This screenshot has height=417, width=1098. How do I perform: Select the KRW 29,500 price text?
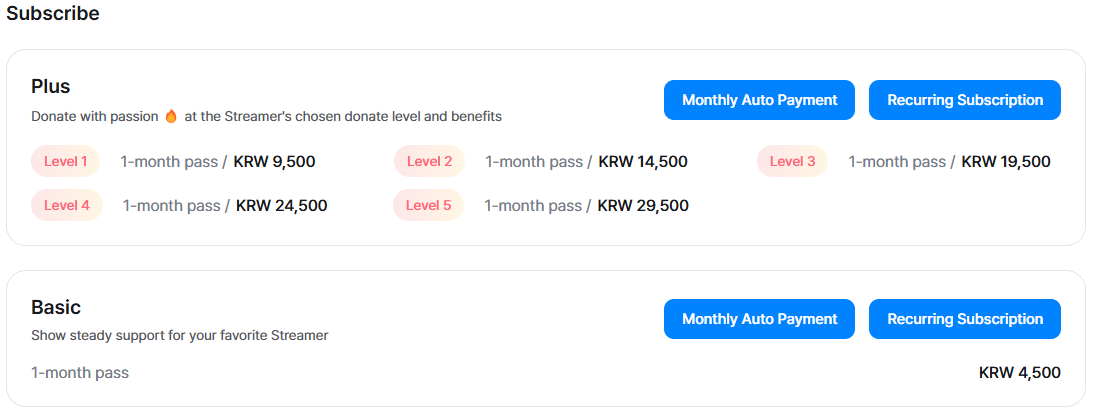point(643,206)
